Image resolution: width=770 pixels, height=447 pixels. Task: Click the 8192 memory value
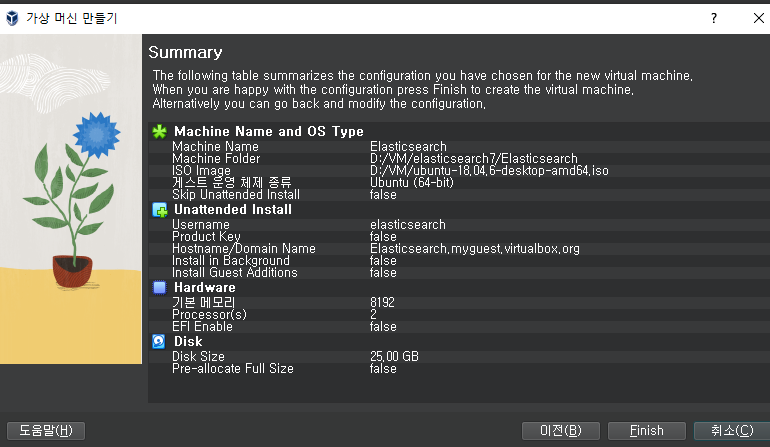(382, 303)
